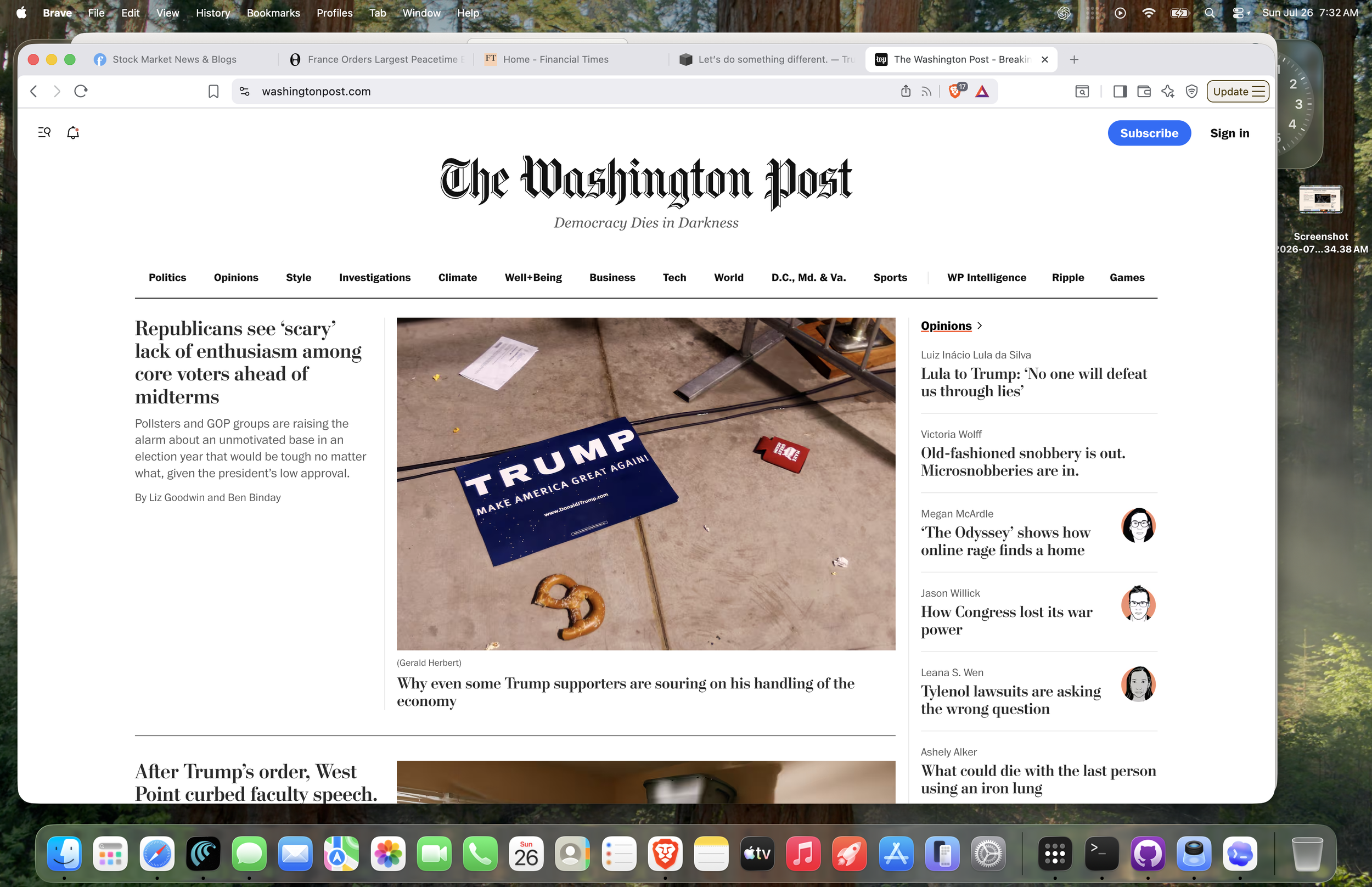Open the D.C., Md. & Va. section

pyautogui.click(x=808, y=277)
